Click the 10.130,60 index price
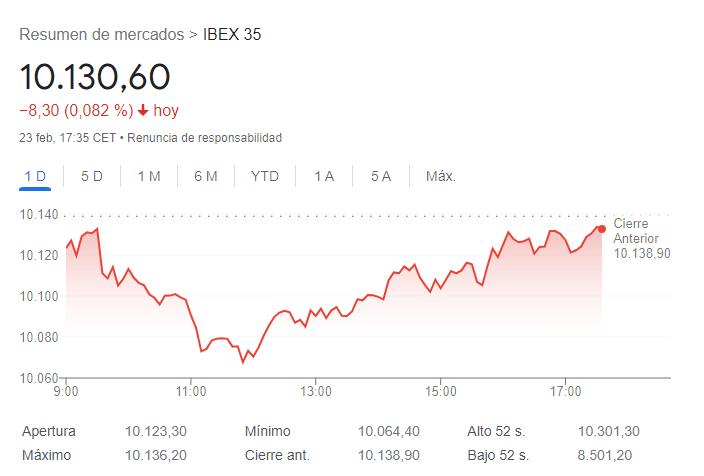 click(95, 76)
